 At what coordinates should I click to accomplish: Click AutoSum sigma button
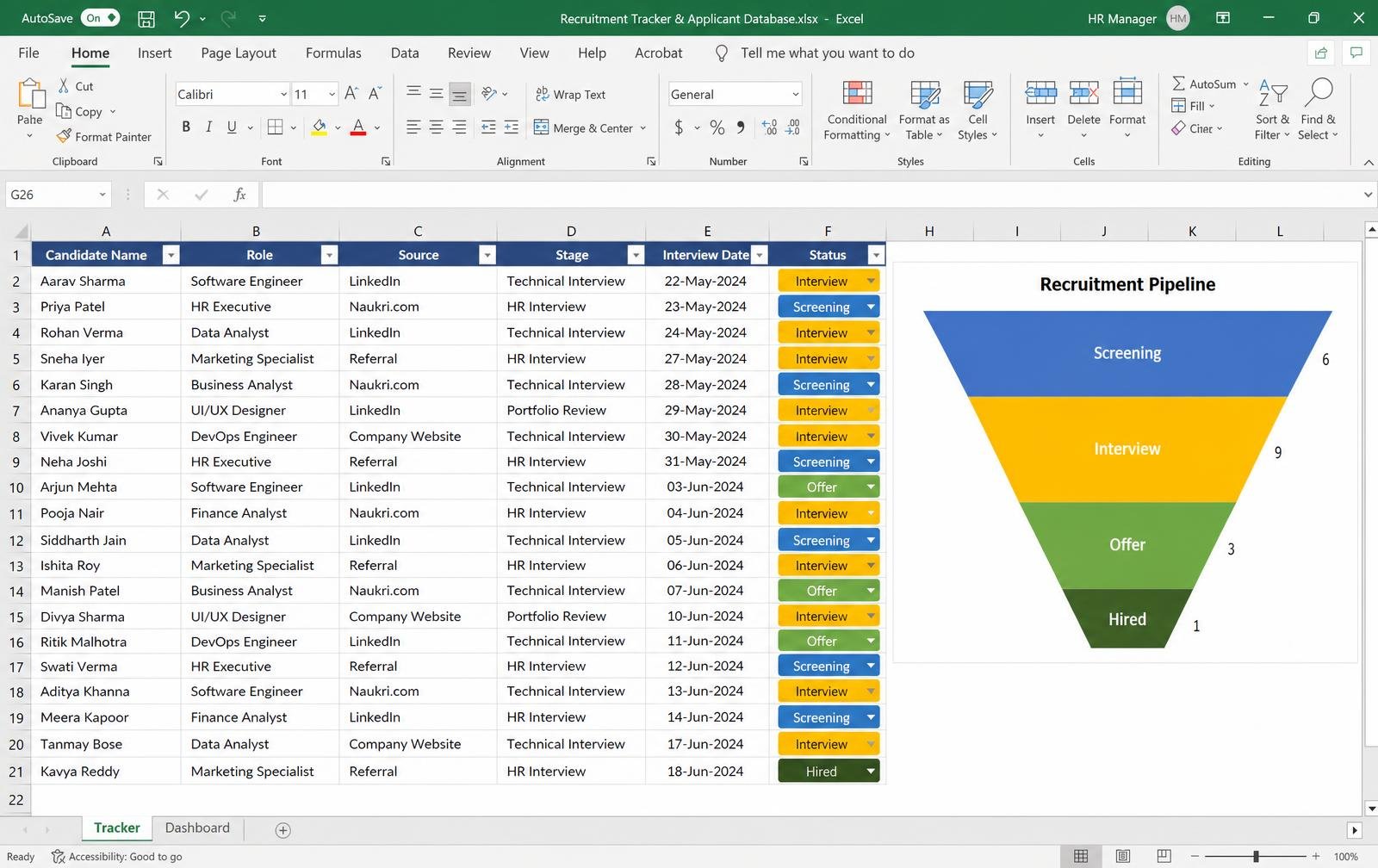click(1203, 84)
